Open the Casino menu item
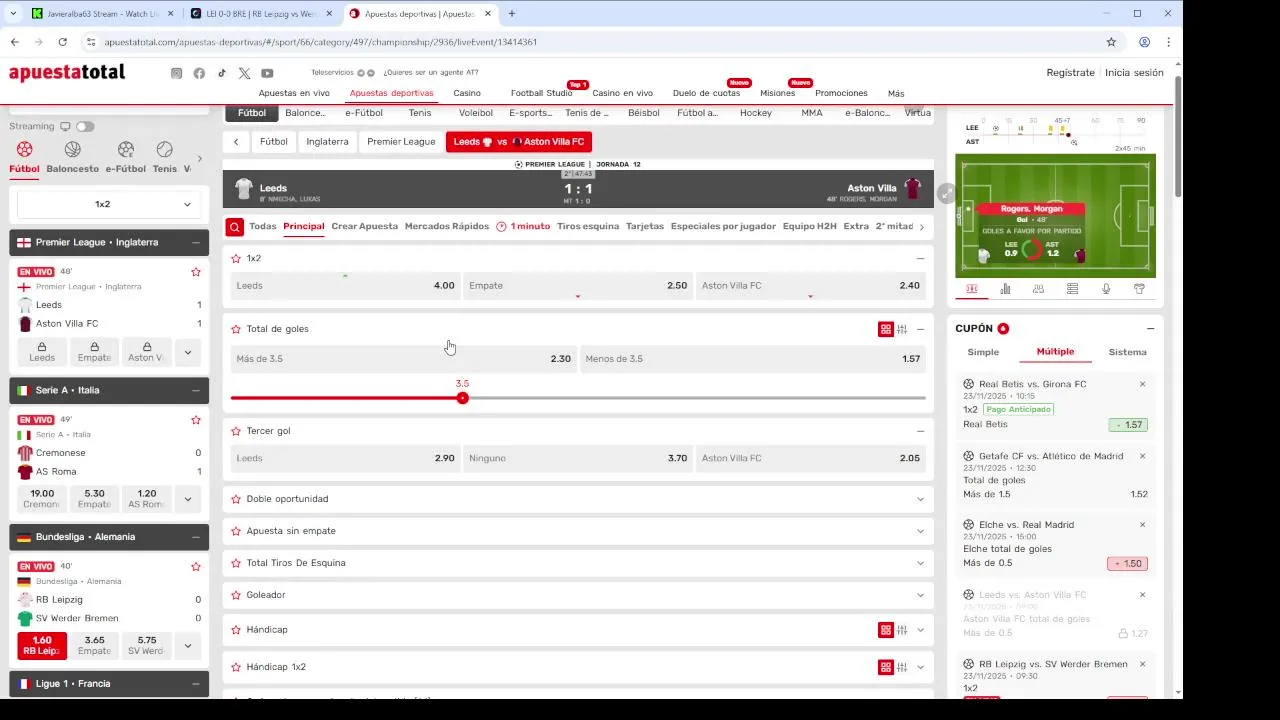 (467, 93)
